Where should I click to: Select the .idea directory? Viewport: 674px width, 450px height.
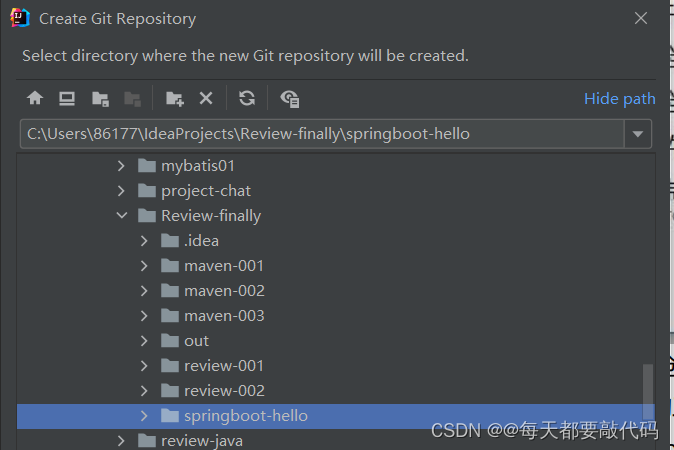tap(335, 241)
